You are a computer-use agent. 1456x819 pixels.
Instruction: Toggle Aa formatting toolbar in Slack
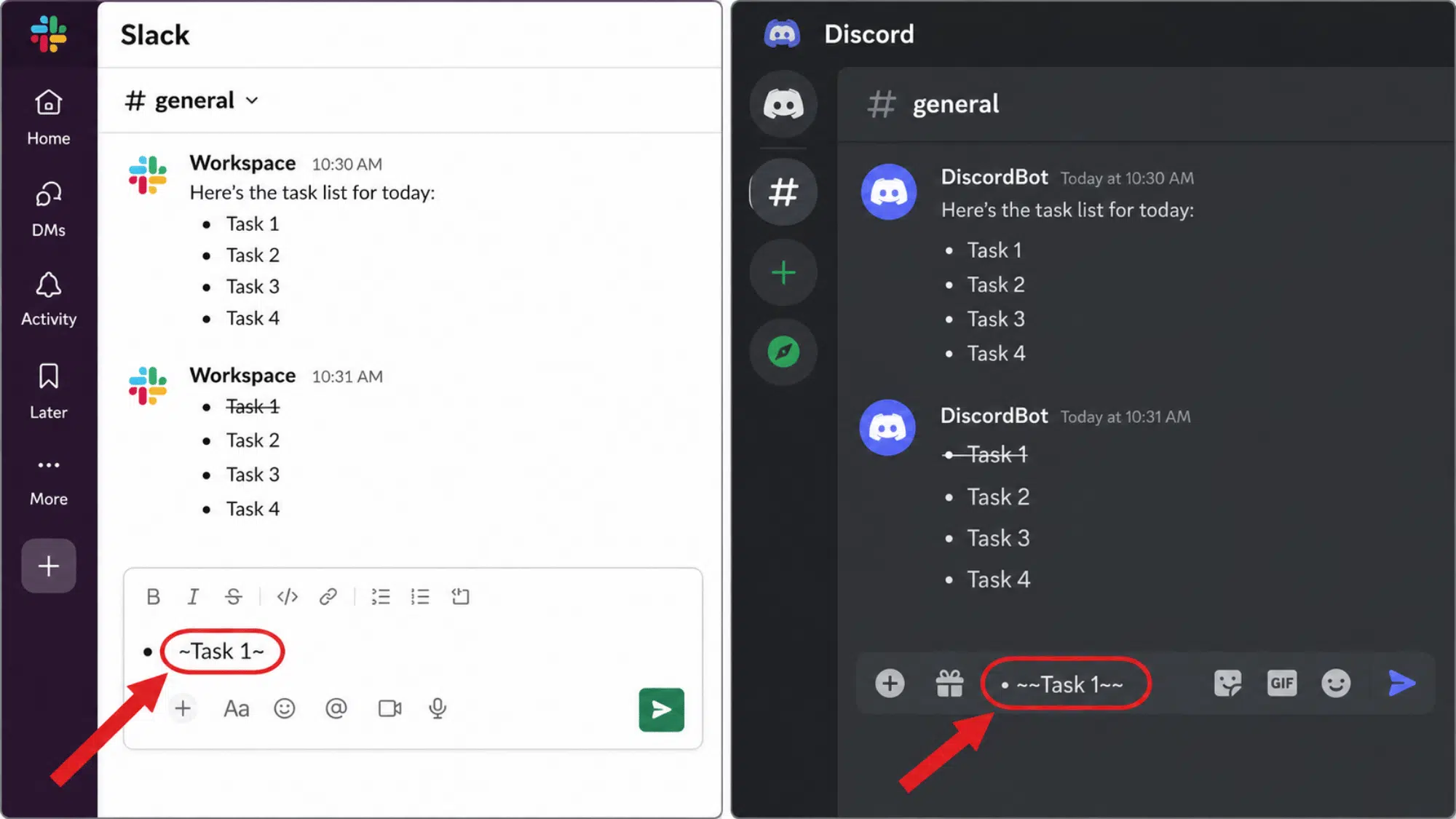(x=236, y=708)
